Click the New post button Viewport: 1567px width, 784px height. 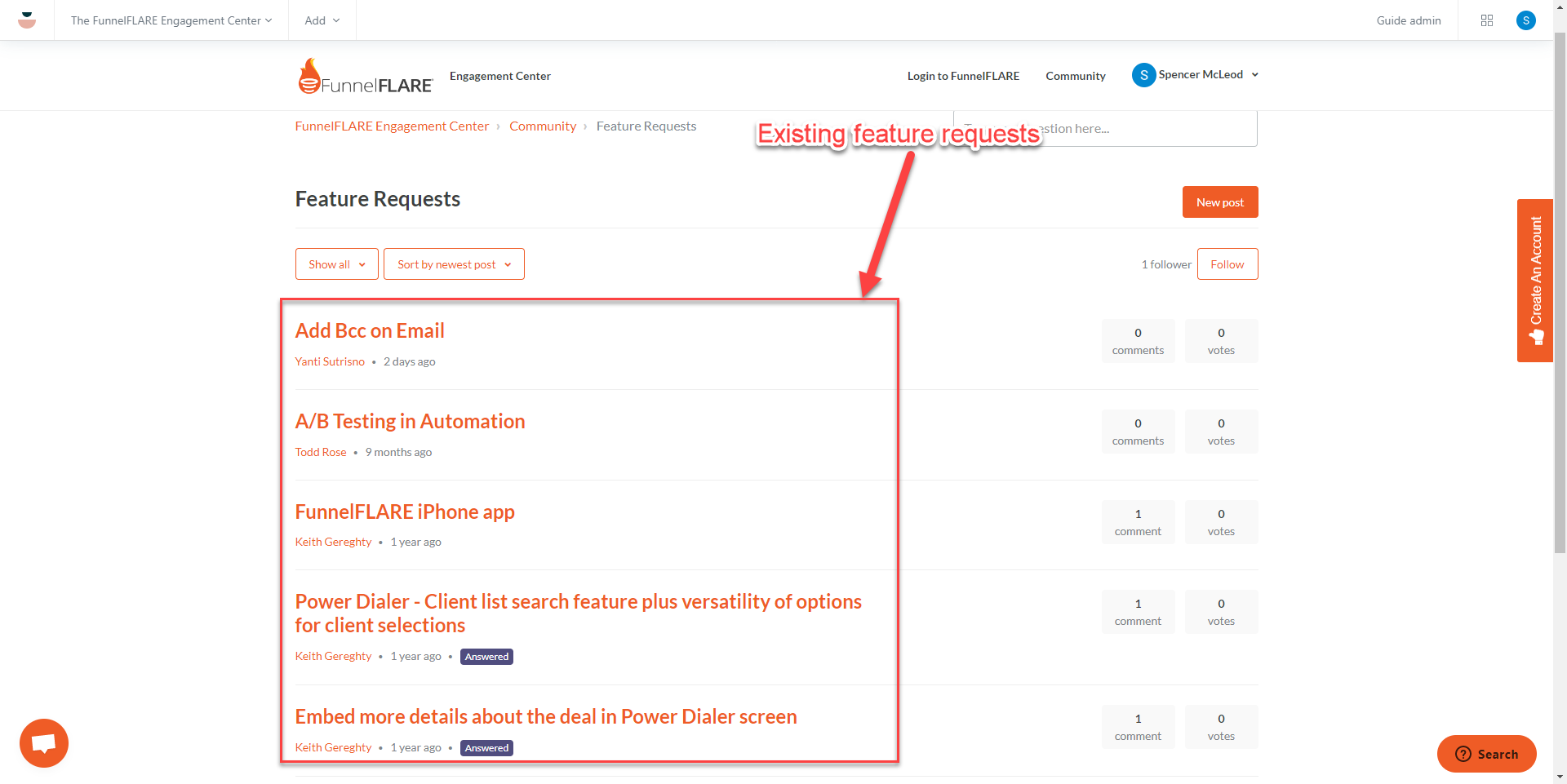pos(1220,202)
